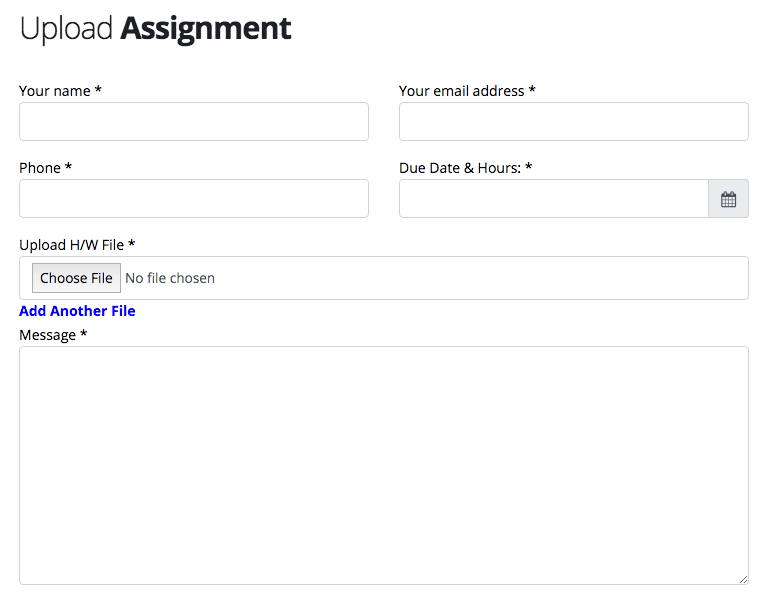Click the asterisk after Due Date & Hours
This screenshot has height=595, width=764.
pos(529,167)
